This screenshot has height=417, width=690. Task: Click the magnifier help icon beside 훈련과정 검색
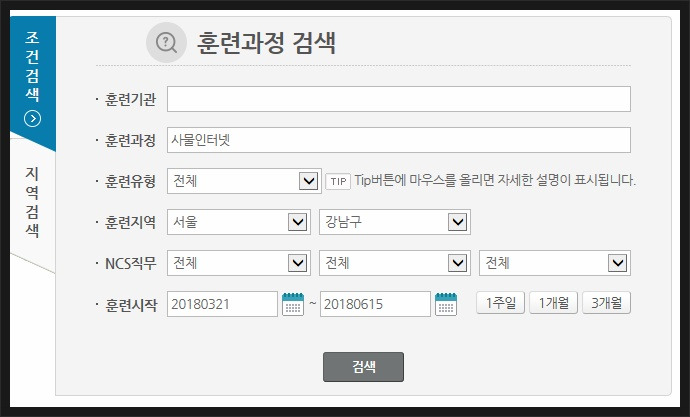(166, 43)
